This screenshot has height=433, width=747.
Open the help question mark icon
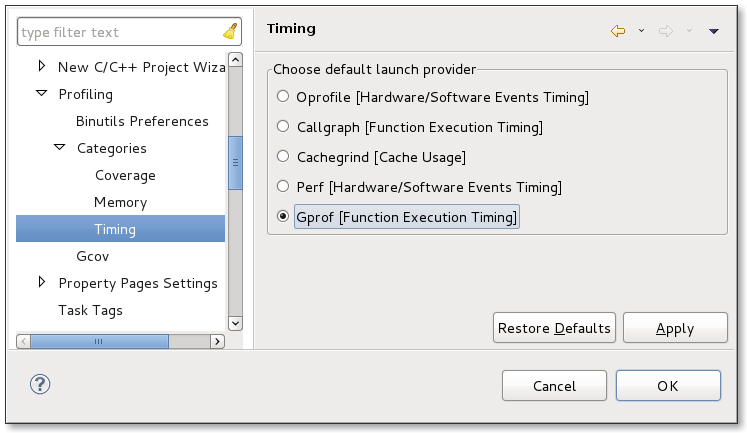pyautogui.click(x=40, y=384)
